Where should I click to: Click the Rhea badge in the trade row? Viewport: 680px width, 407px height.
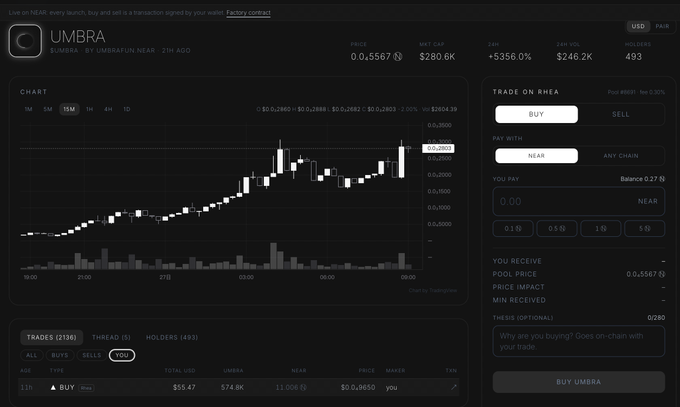(86, 388)
